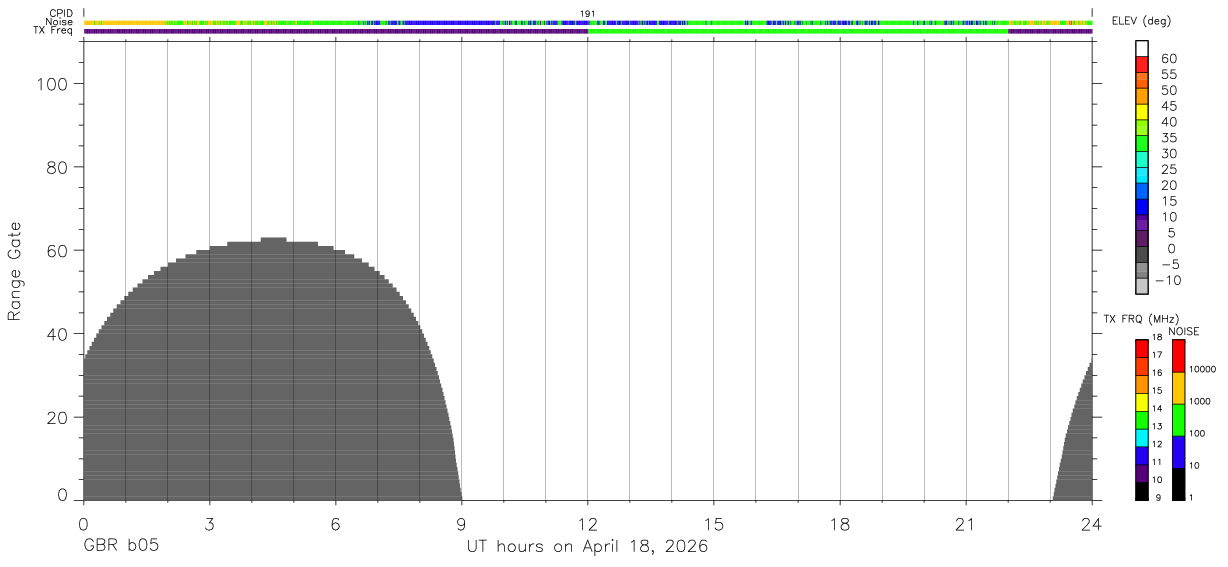Click the green segment of the TX Freq bar
Screen dimensions: 1228x567
click(797, 31)
